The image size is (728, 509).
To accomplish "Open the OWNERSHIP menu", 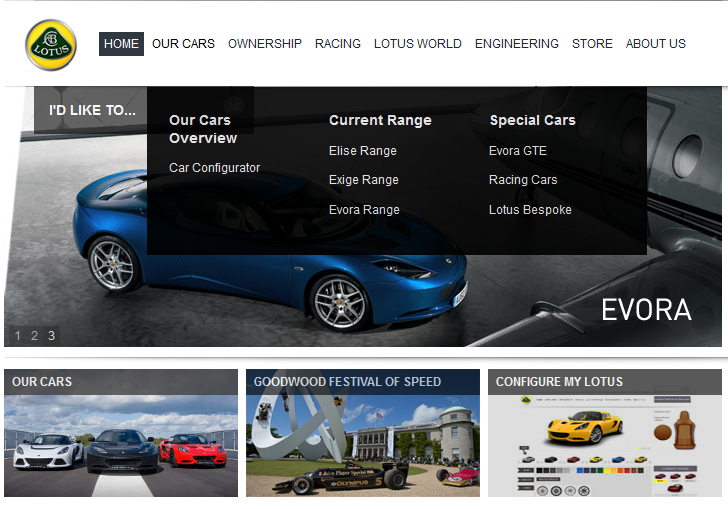I will pos(265,44).
